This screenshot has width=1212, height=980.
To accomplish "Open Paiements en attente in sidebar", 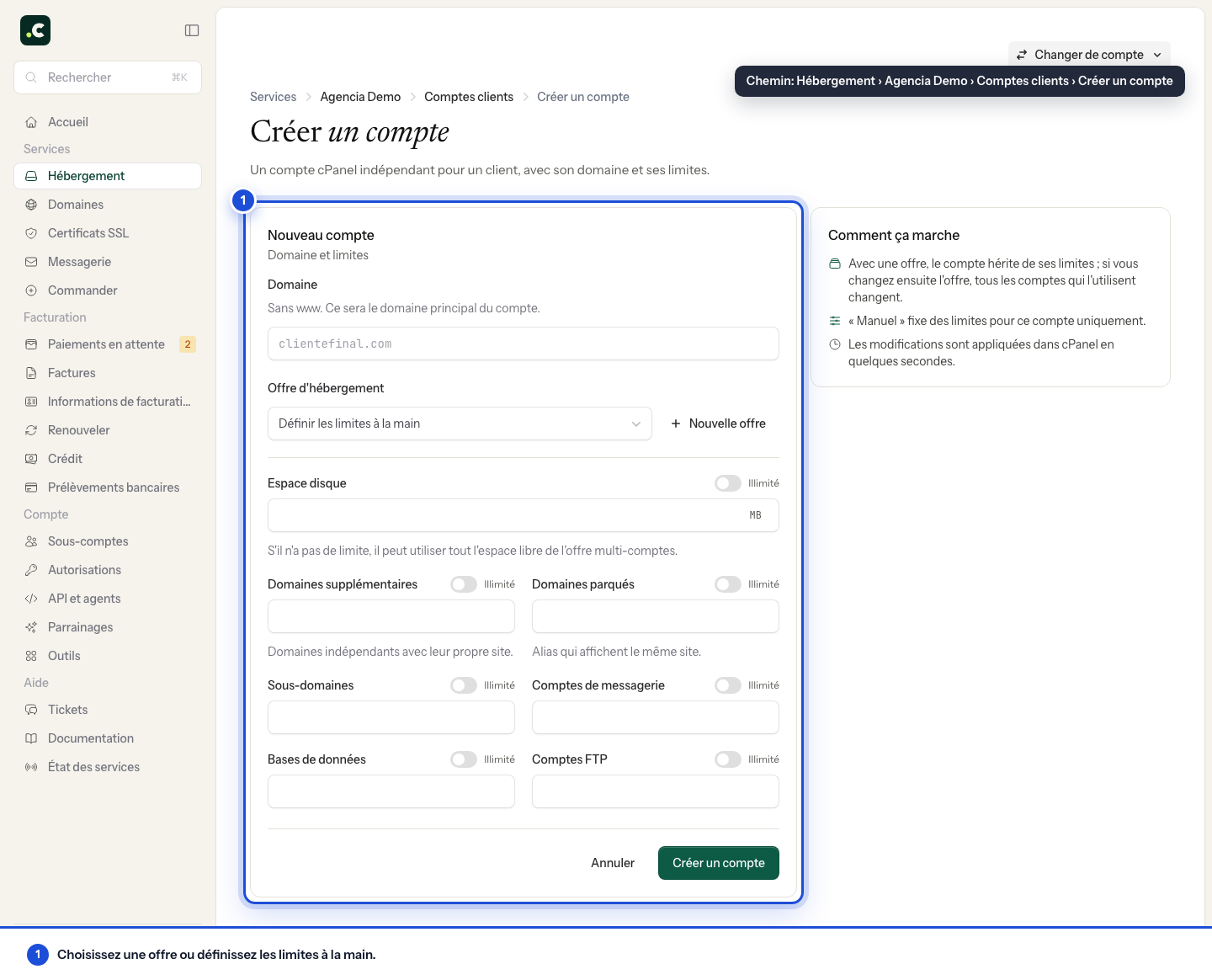I will tap(108, 344).
